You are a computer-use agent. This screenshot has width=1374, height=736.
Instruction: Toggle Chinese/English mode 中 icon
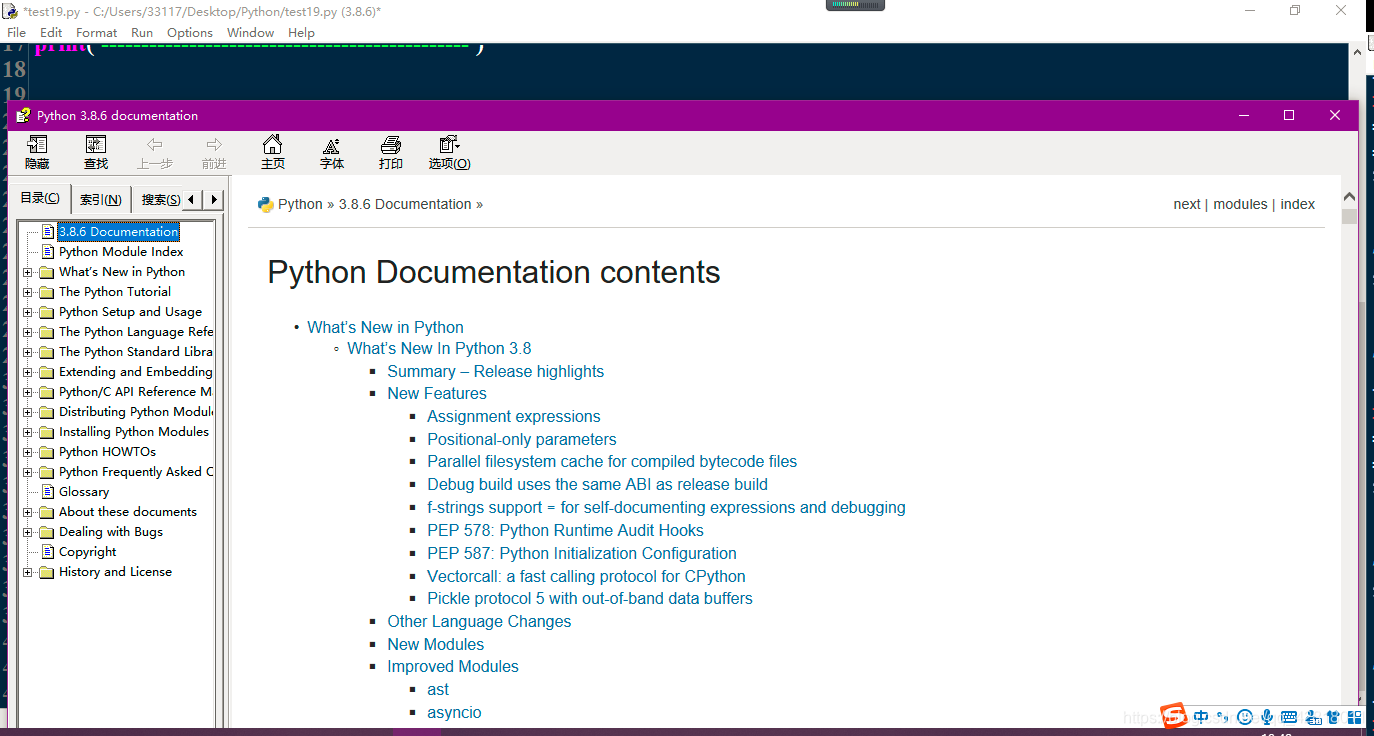pyautogui.click(x=1201, y=717)
